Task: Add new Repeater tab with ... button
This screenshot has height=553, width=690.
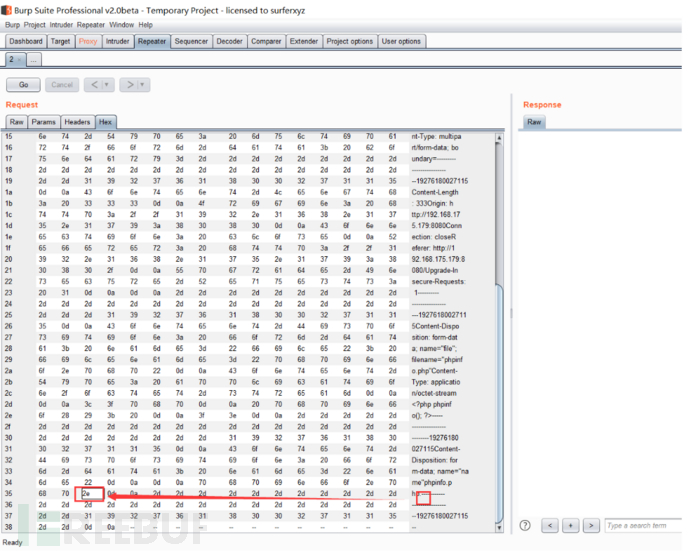Action: click(x=34, y=60)
